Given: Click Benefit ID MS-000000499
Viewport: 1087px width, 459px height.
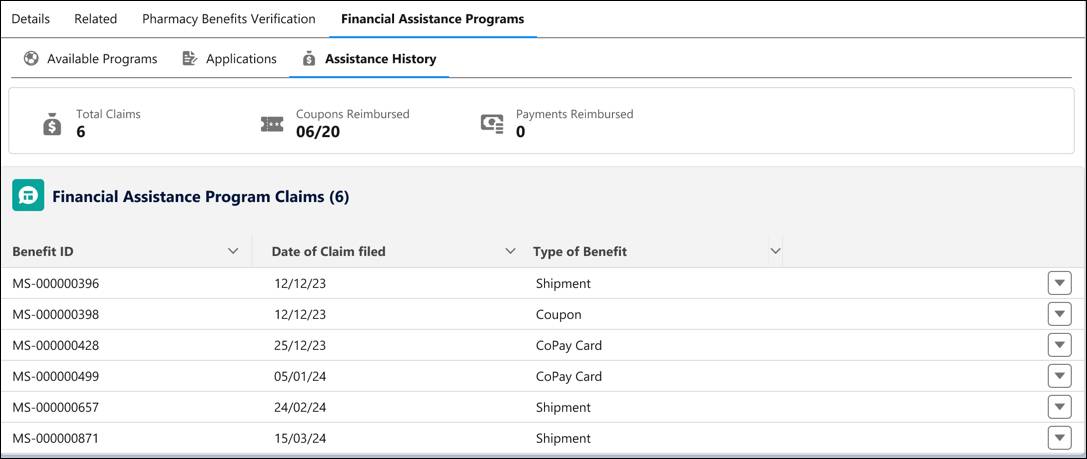Looking at the screenshot, I should 55,376.
